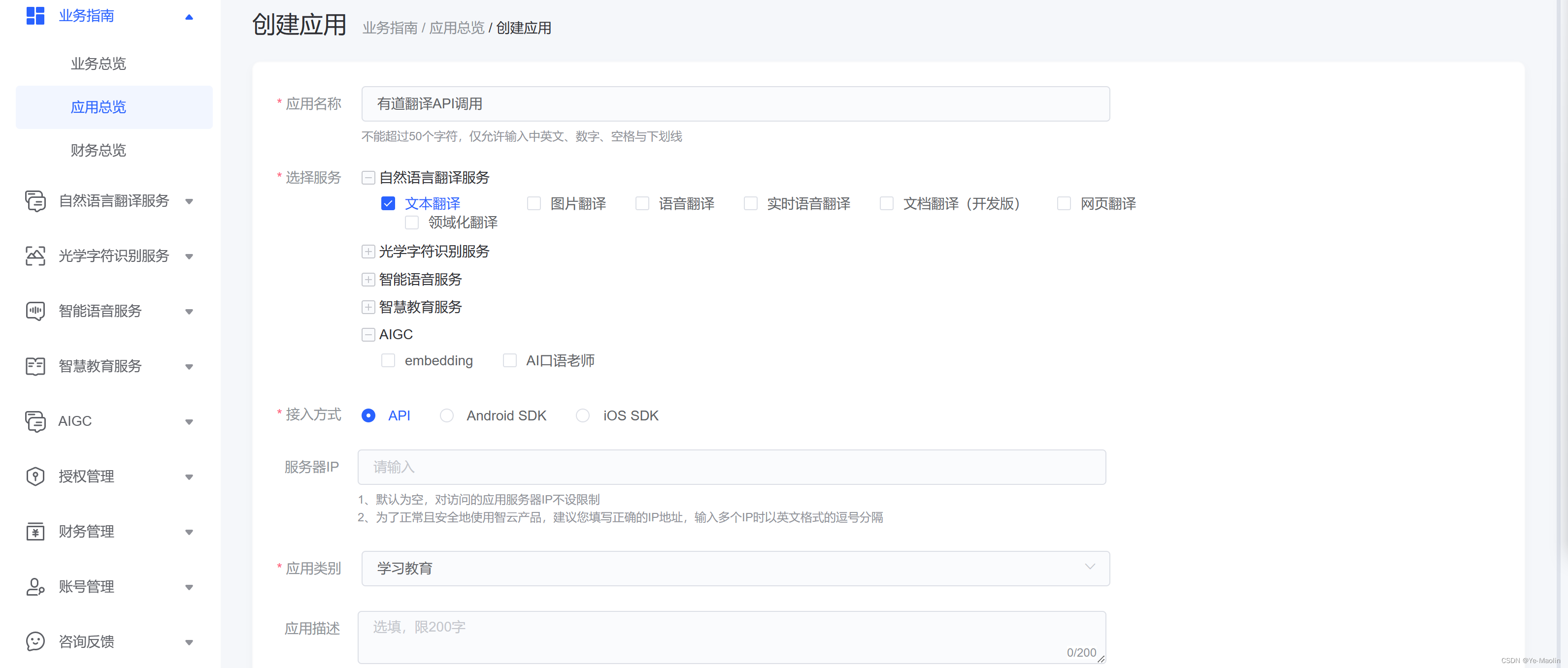Click the 智慧教育服务 book icon

(35, 366)
